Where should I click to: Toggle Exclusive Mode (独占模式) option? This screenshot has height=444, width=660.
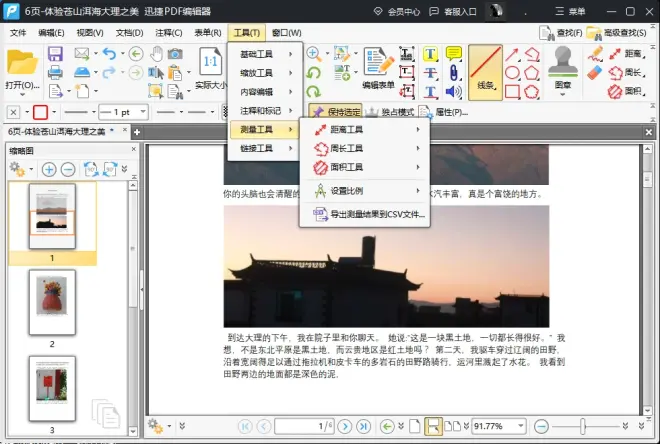click(x=394, y=112)
